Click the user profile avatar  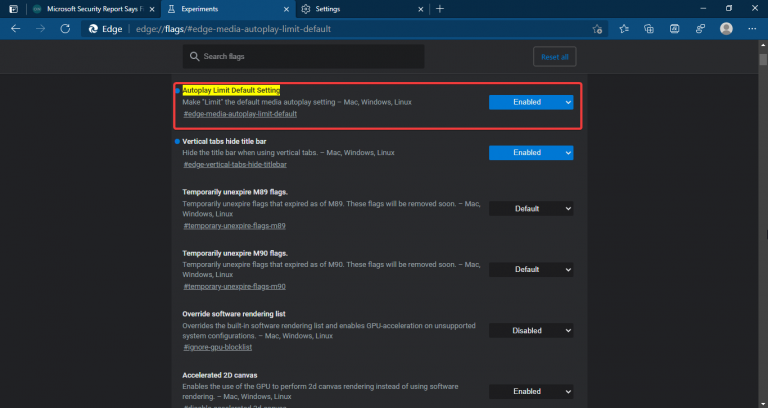click(727, 28)
